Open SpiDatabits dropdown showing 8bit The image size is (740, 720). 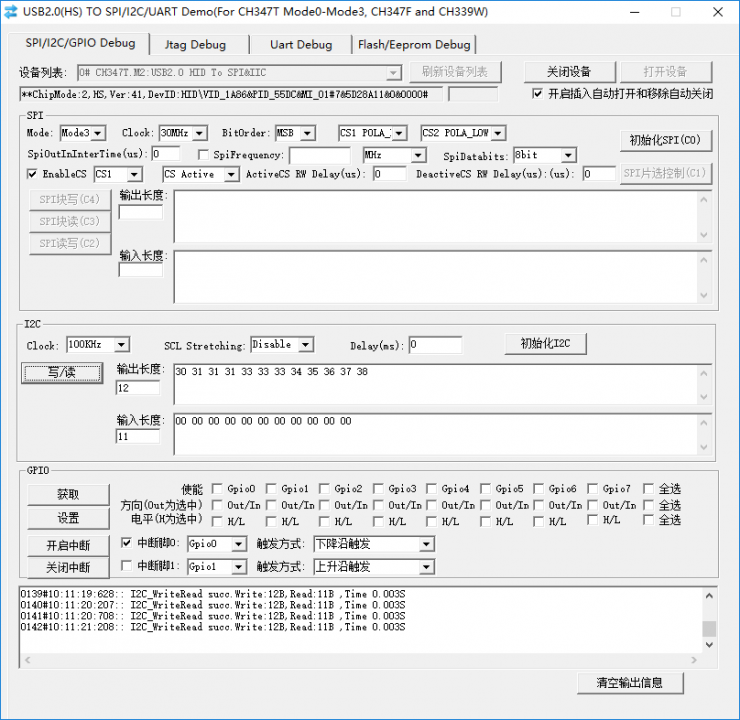pos(545,155)
